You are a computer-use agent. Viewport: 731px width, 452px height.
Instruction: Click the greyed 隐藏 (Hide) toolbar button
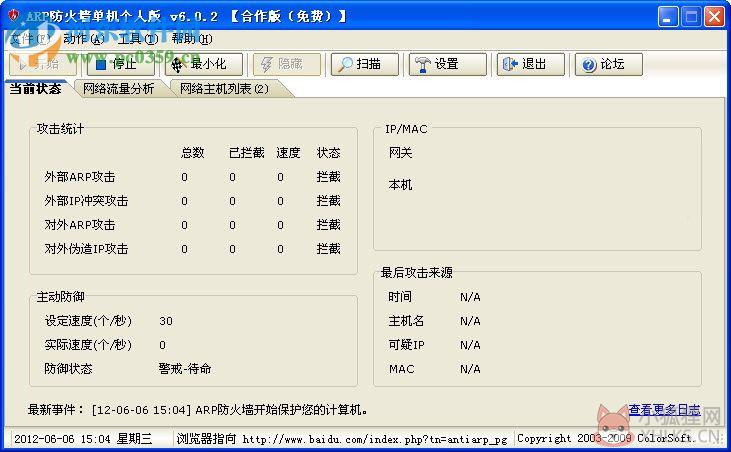pos(287,64)
